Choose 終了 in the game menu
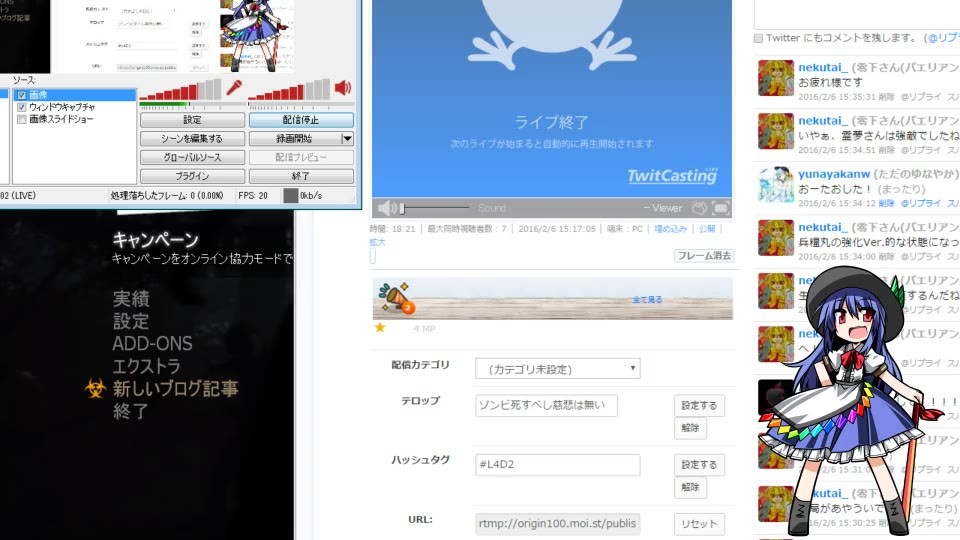Image resolution: width=960 pixels, height=540 pixels. click(x=131, y=411)
